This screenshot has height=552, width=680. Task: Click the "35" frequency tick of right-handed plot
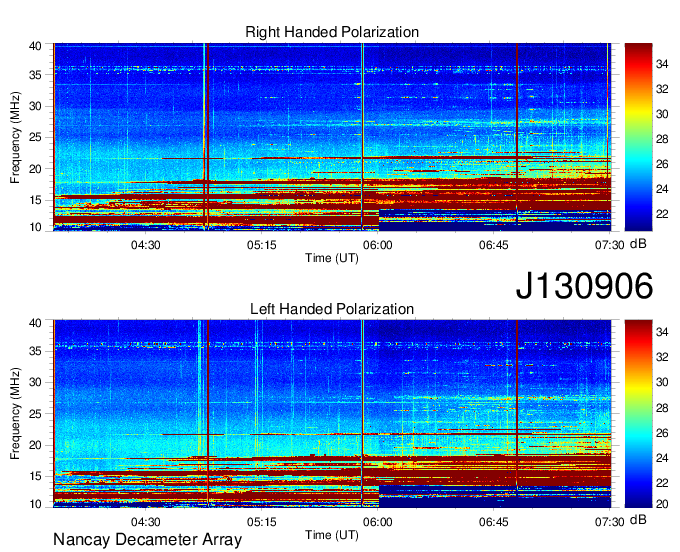[35, 75]
